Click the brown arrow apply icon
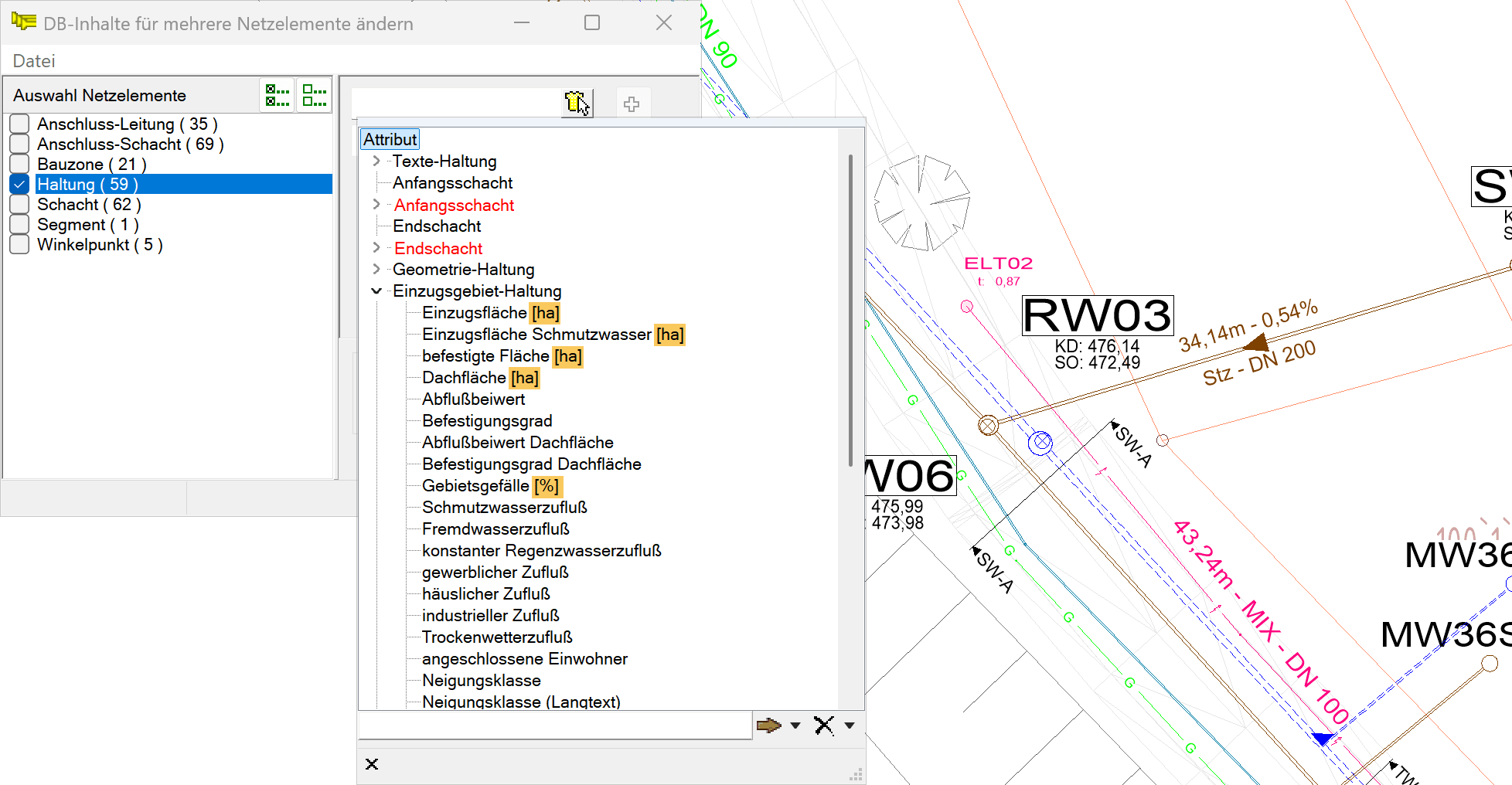 (x=768, y=726)
